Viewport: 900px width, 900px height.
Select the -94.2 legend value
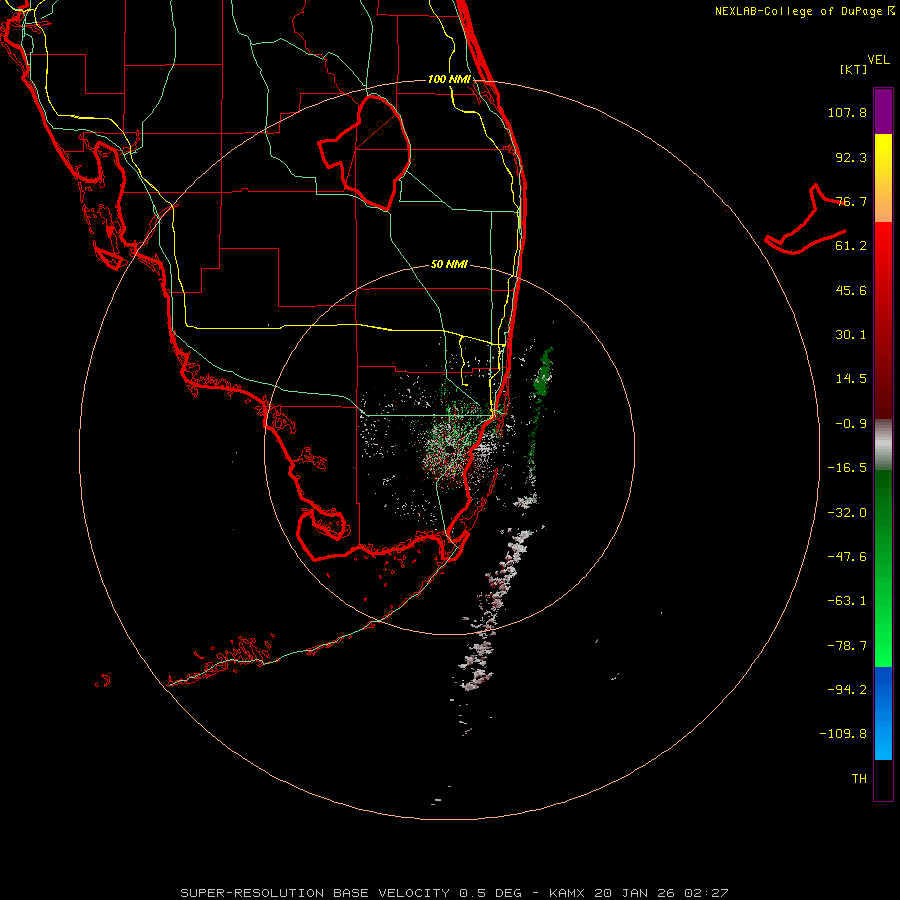coord(847,689)
